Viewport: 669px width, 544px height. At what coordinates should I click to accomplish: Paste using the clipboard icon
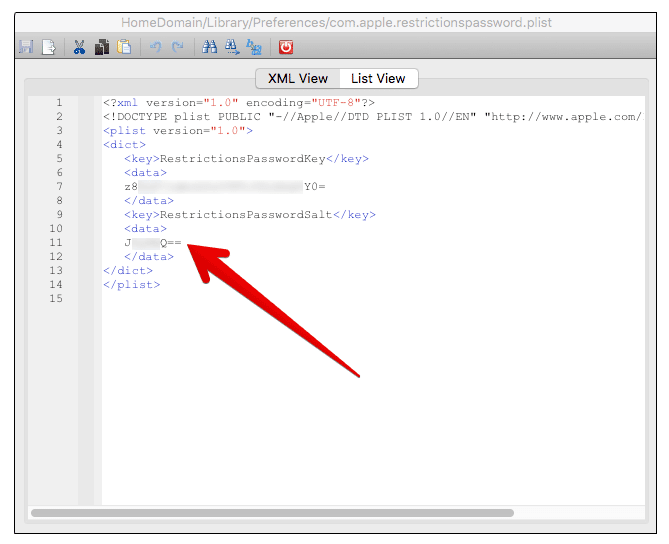(124, 47)
